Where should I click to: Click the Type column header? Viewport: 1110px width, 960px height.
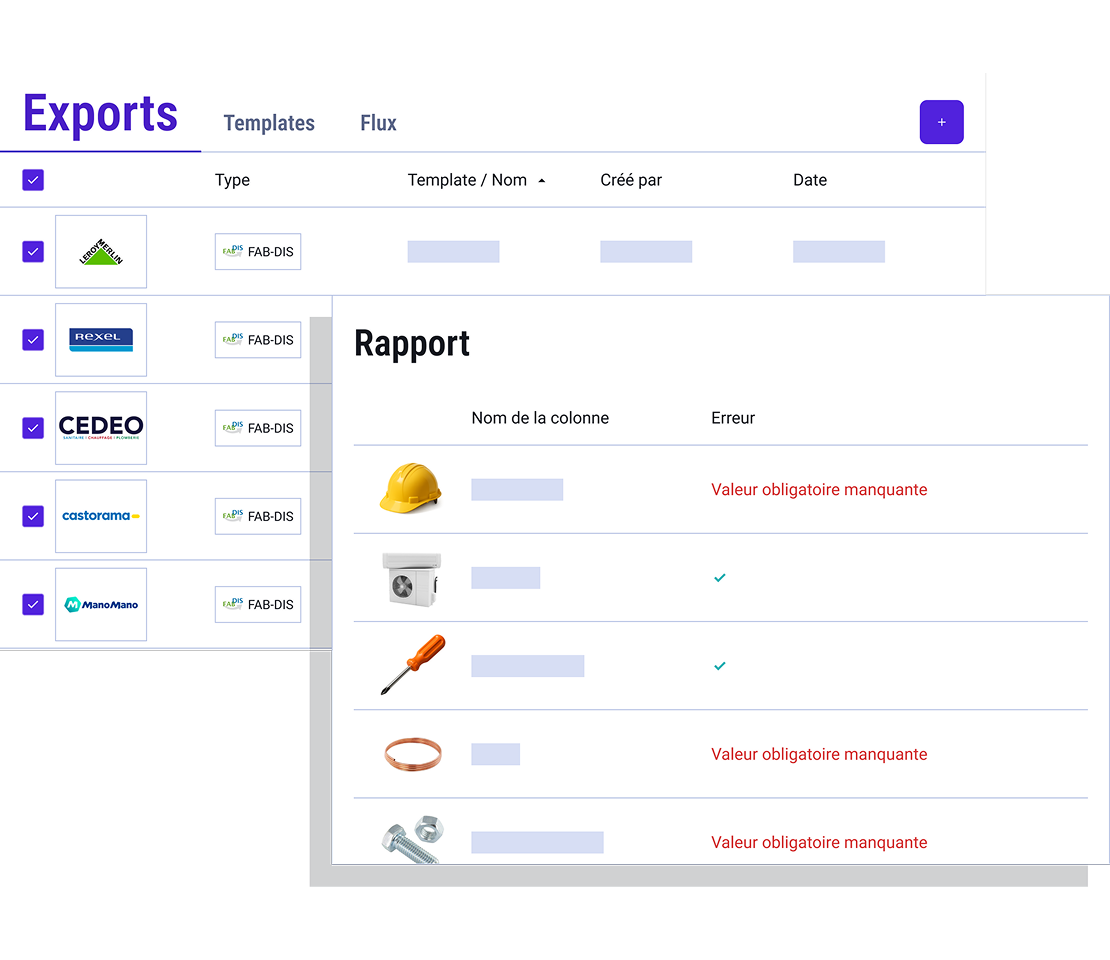click(232, 180)
